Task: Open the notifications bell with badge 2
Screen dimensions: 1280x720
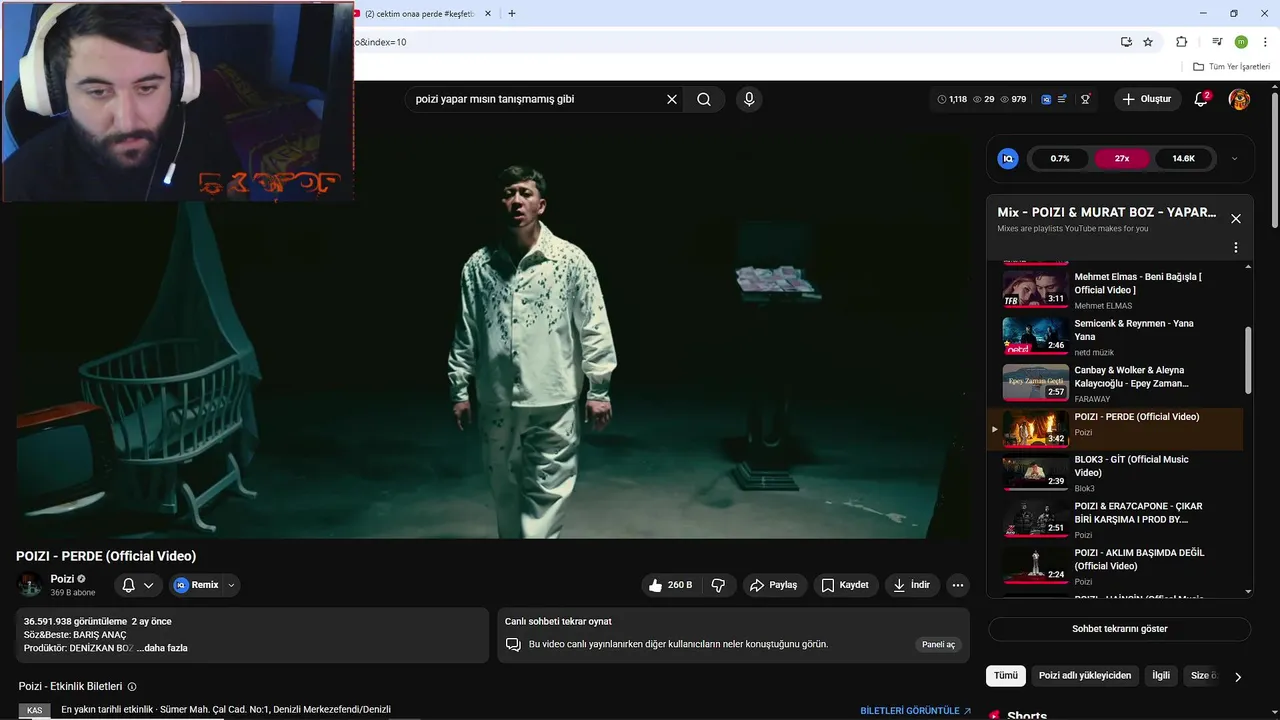Action: pyautogui.click(x=1201, y=99)
